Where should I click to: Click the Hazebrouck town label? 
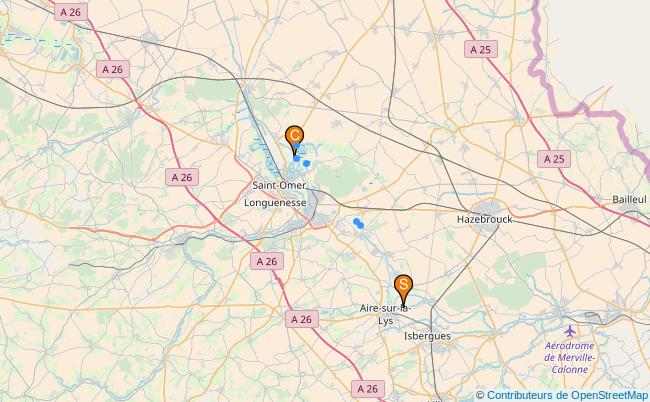485,219
